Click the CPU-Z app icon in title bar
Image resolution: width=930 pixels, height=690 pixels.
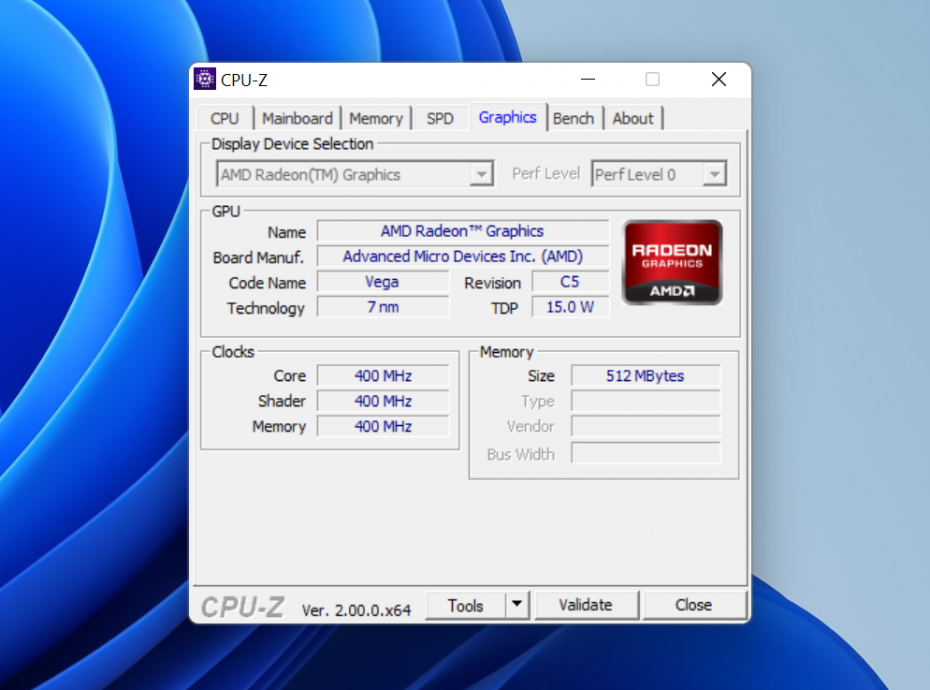pos(205,79)
